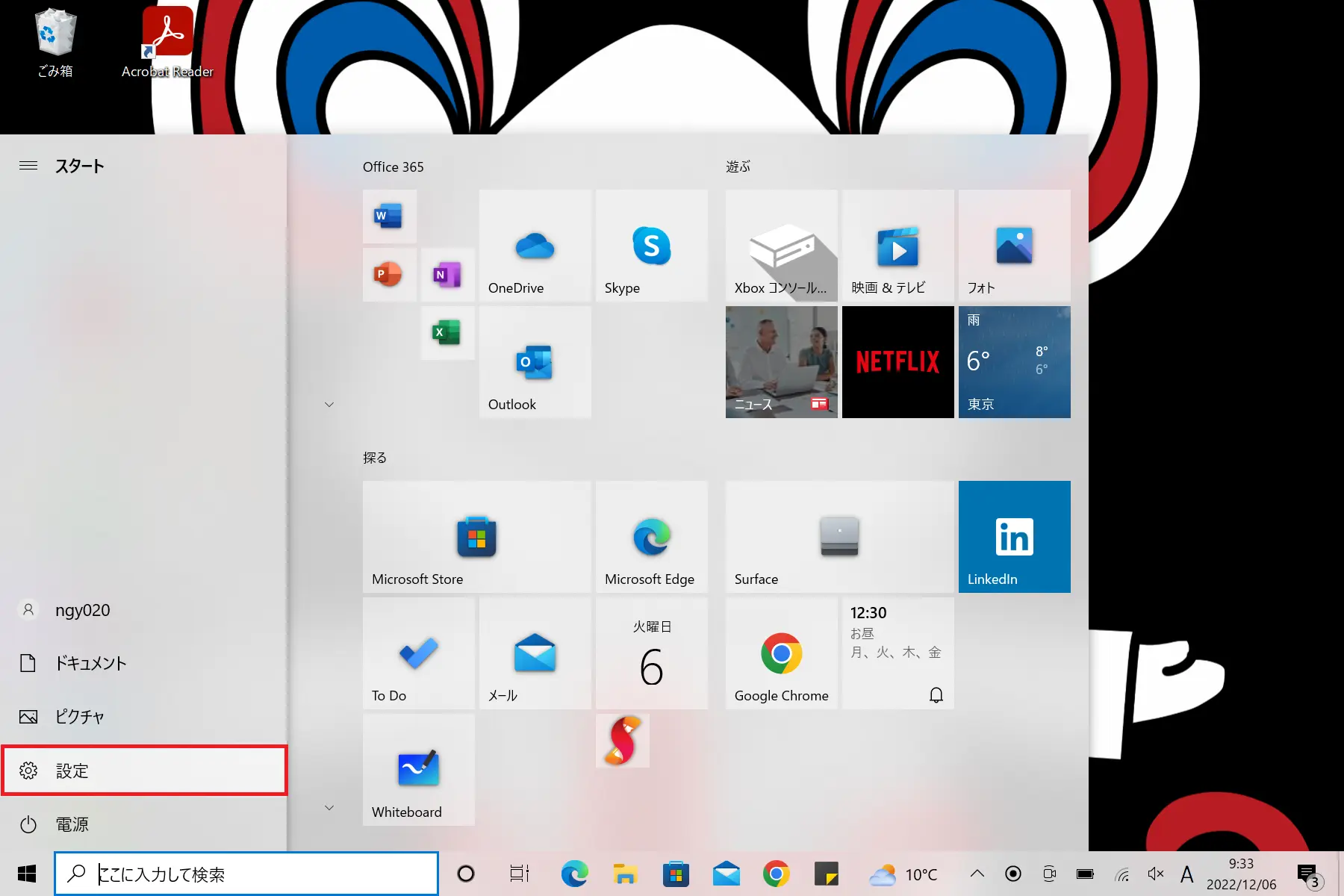Open Task View on the taskbar

520,874
